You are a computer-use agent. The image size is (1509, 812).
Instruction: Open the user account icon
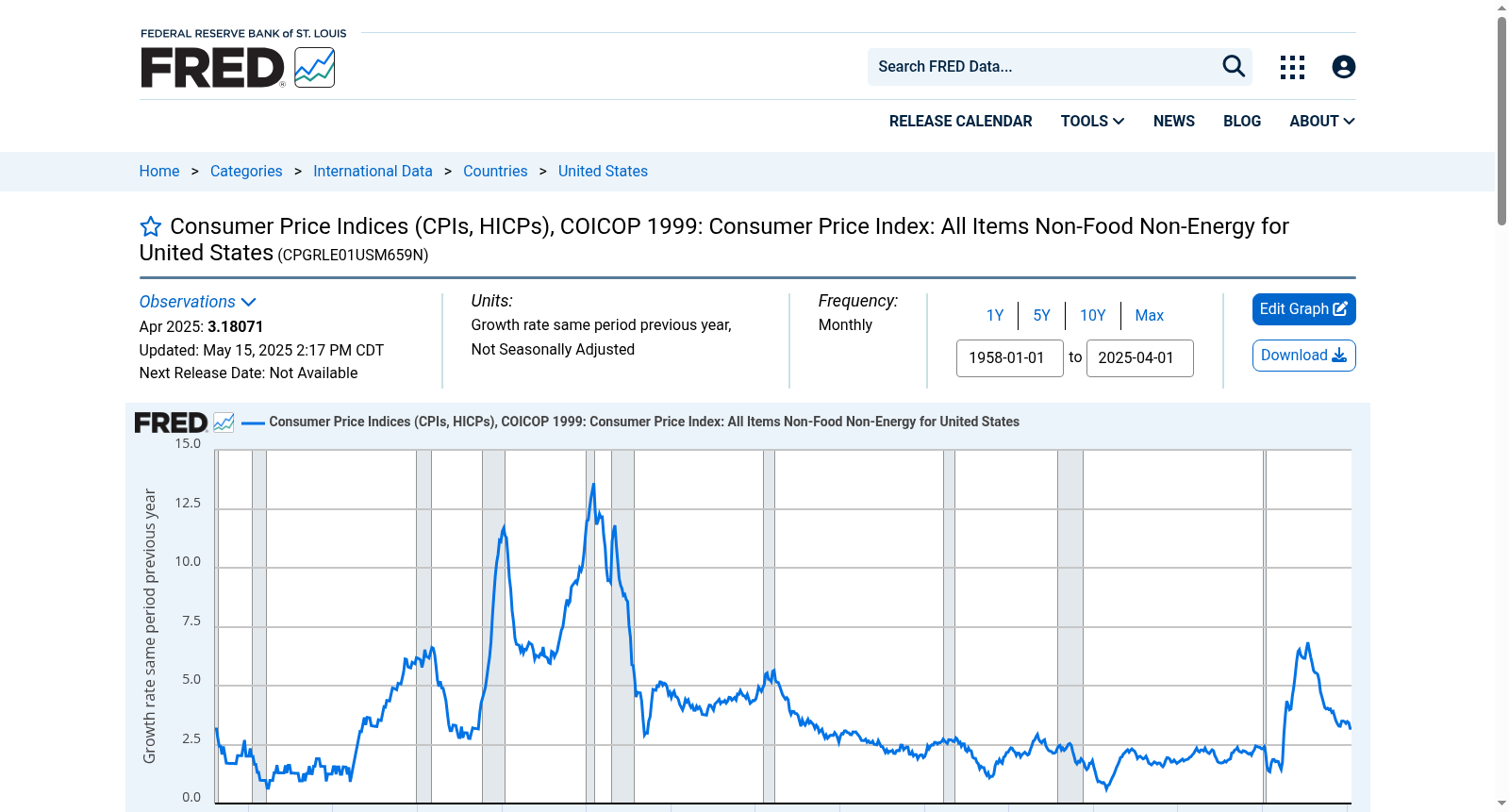pos(1344,67)
